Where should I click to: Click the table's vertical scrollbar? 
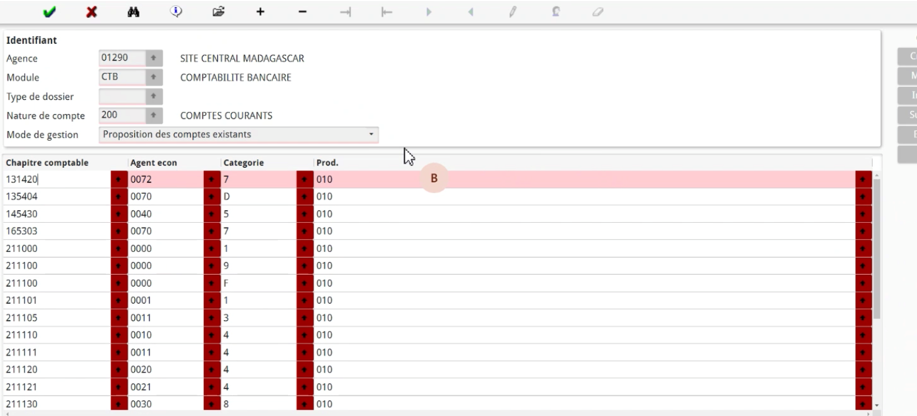[x=877, y=250]
